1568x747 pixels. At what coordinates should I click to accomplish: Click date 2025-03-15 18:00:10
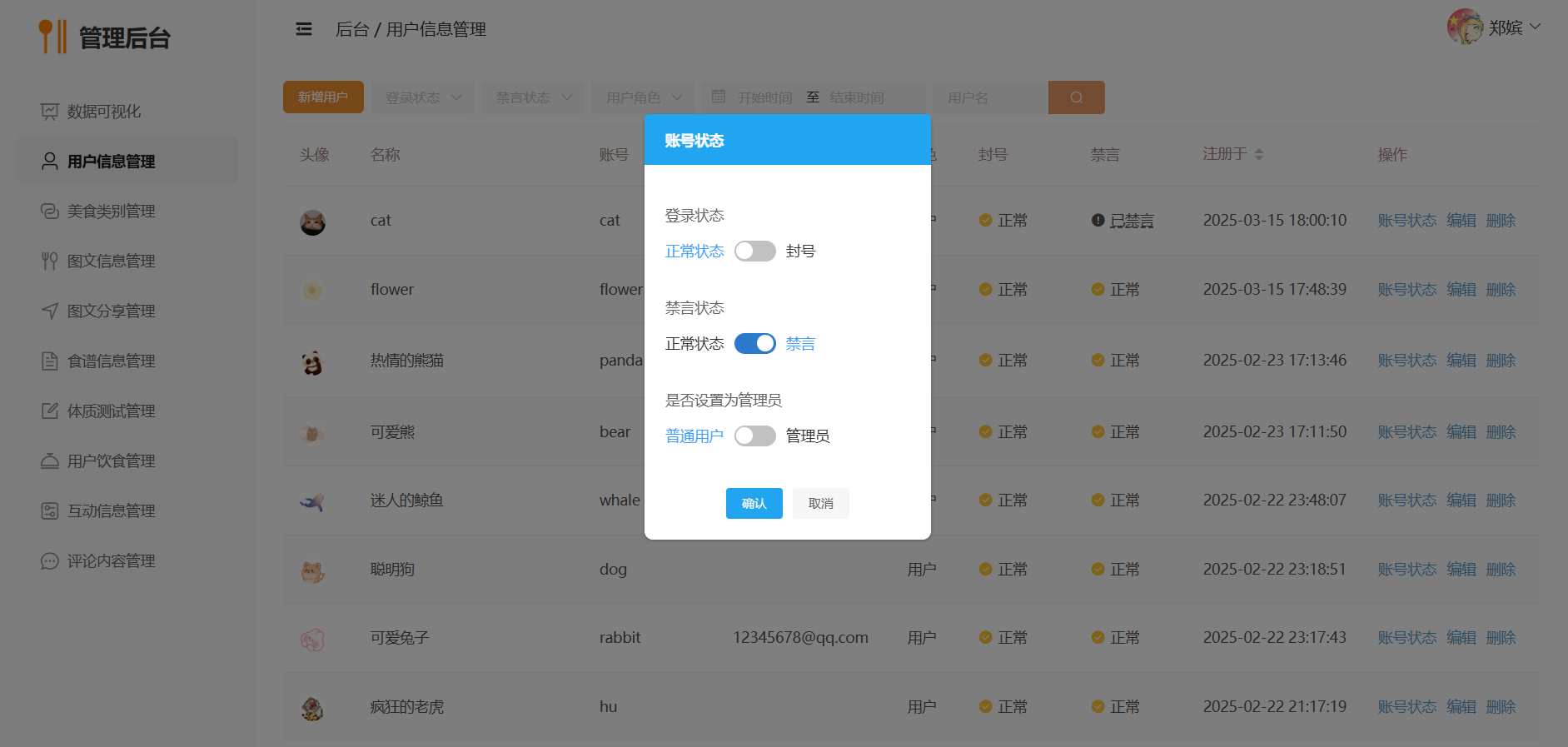(1275, 221)
